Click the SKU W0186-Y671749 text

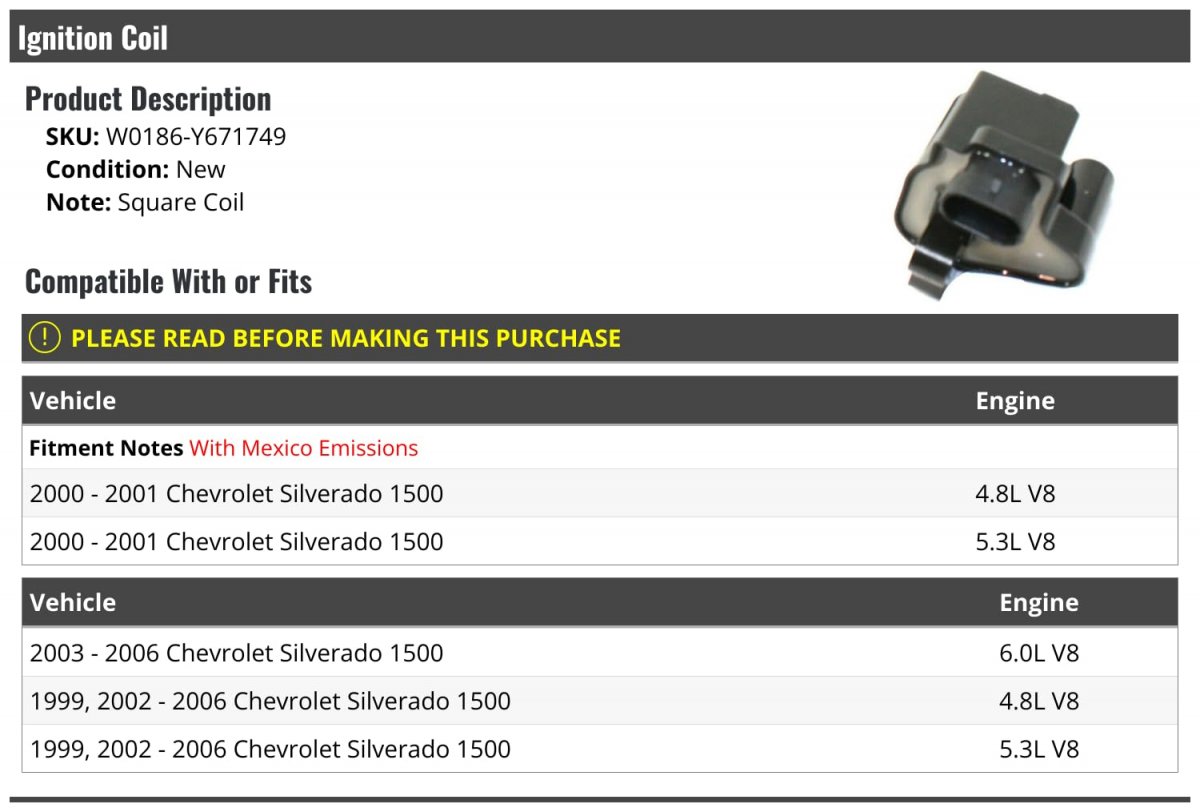tap(166, 137)
